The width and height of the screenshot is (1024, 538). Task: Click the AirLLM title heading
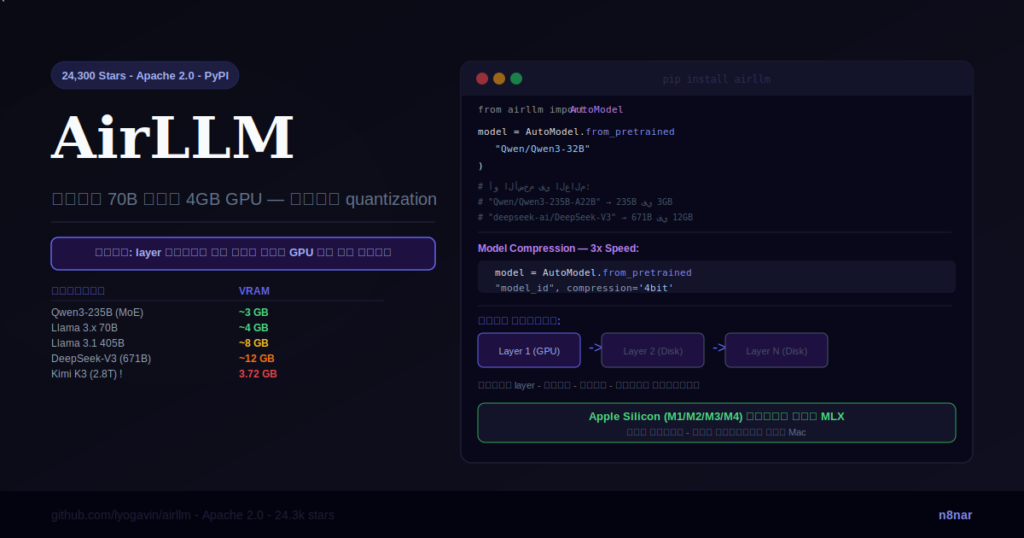tap(172, 138)
